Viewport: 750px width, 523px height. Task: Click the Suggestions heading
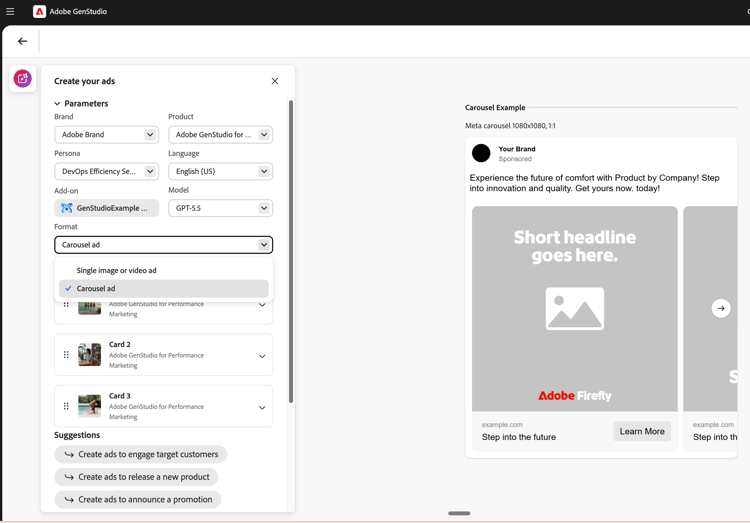77,435
